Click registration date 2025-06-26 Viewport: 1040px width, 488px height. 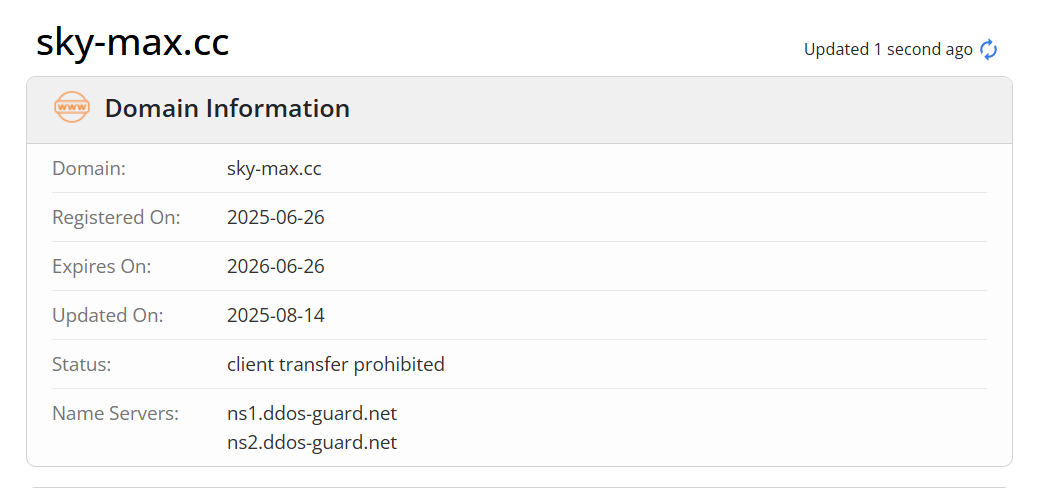[276, 217]
